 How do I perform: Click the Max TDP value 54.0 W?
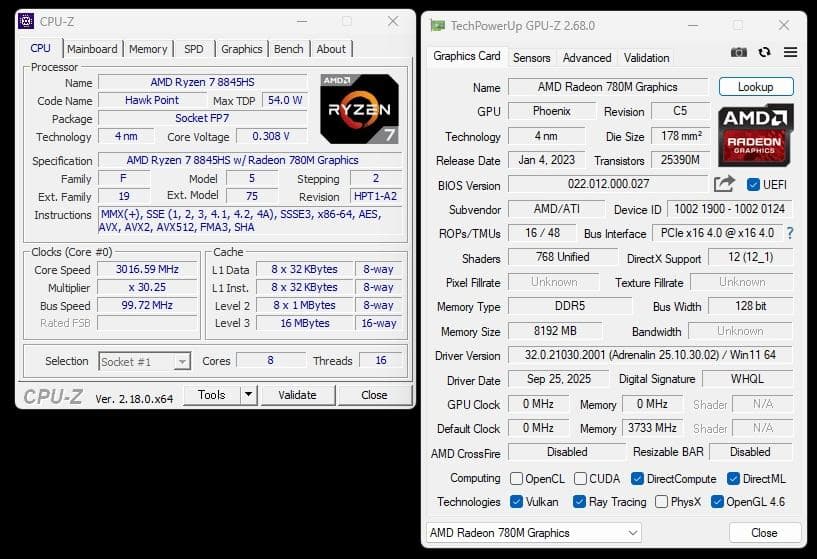pos(284,100)
